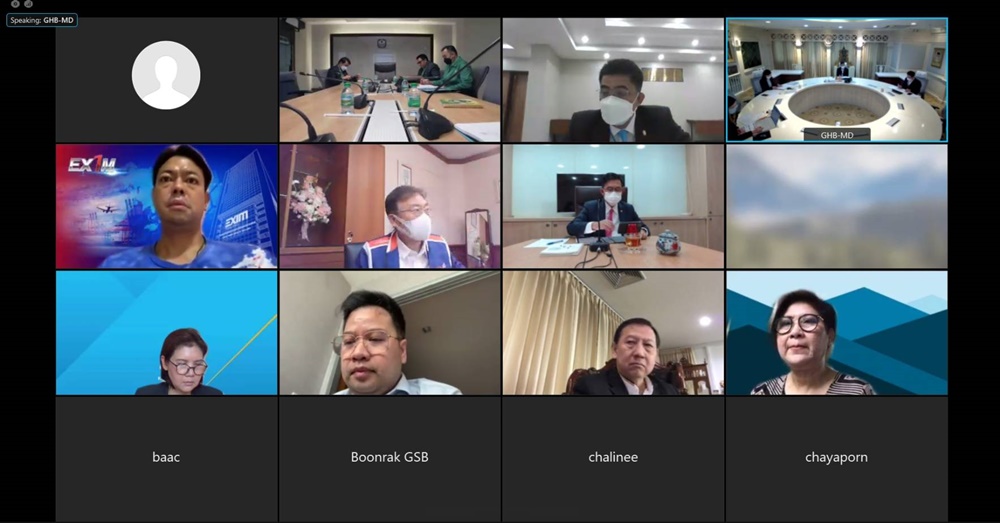Viewport: 1000px width, 523px height.
Task: Click the man with glasses close-up video
Action: (390, 333)
